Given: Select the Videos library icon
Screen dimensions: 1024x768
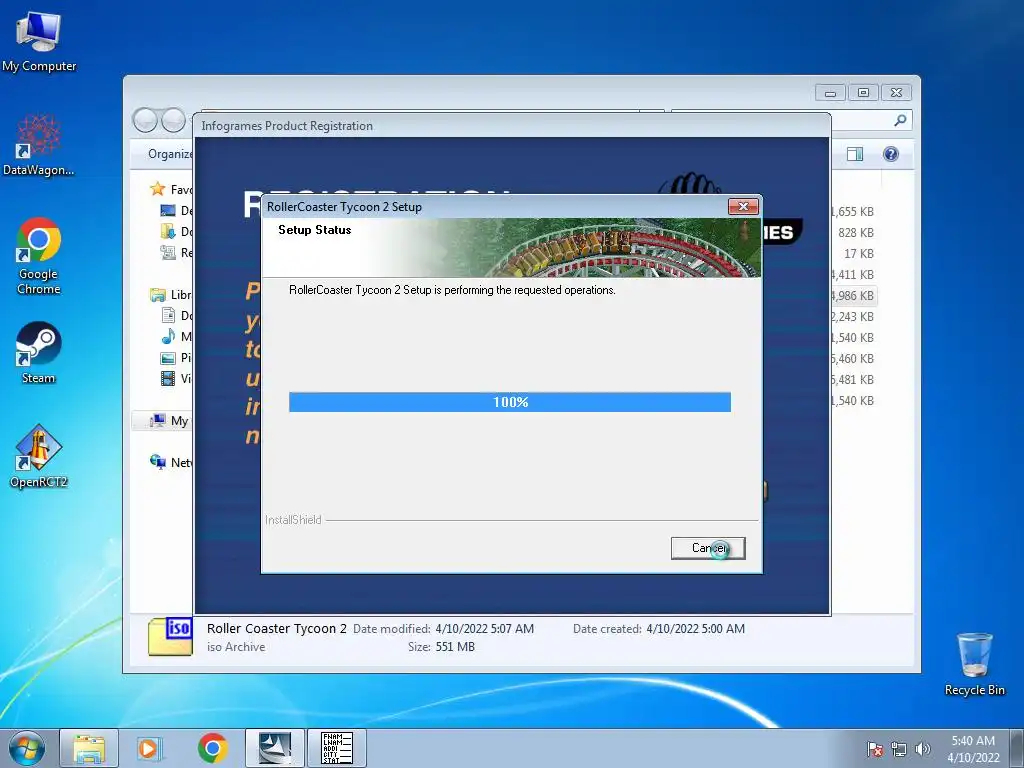Looking at the screenshot, I should (168, 379).
